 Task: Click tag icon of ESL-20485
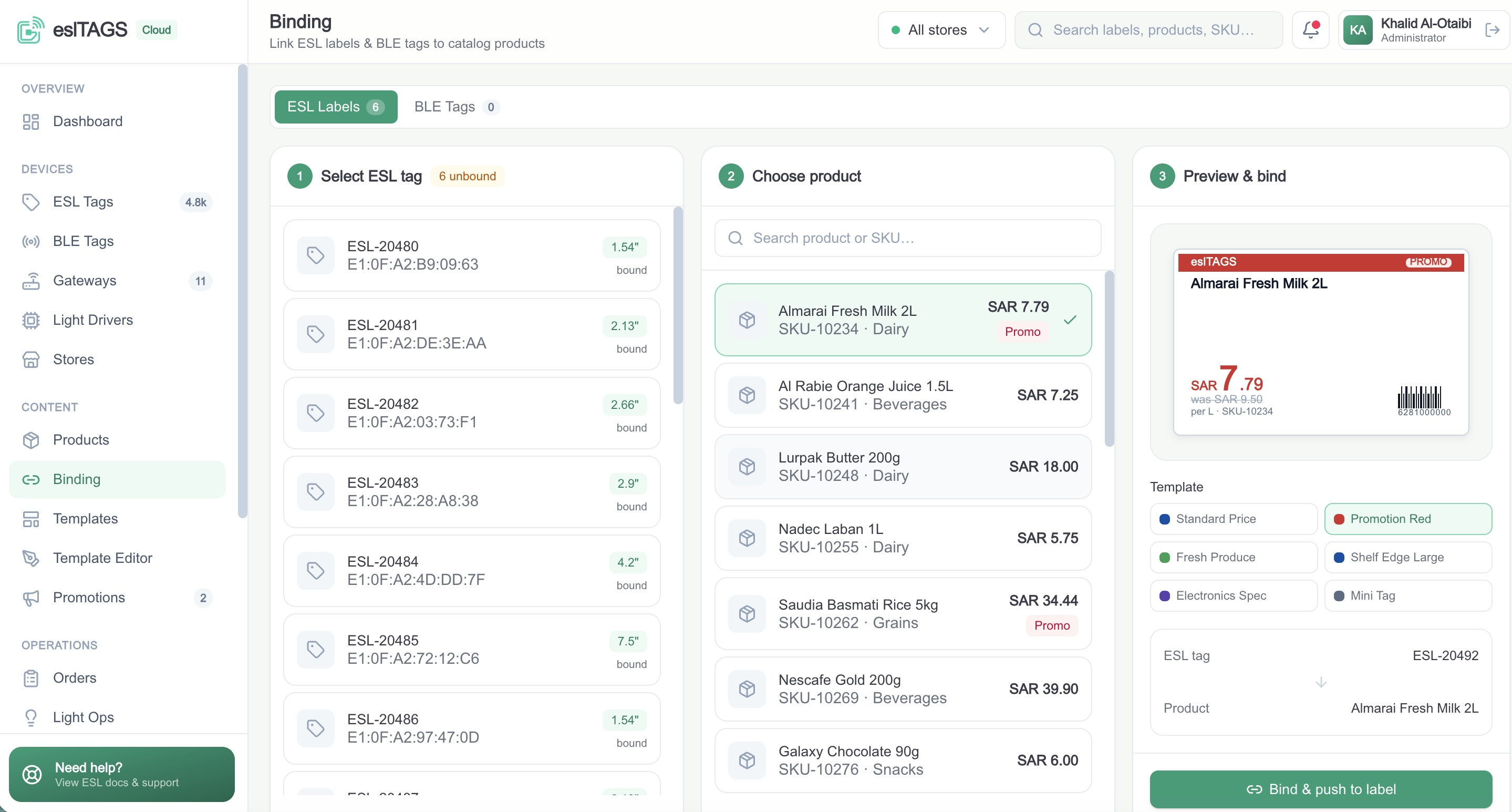pyautogui.click(x=316, y=650)
